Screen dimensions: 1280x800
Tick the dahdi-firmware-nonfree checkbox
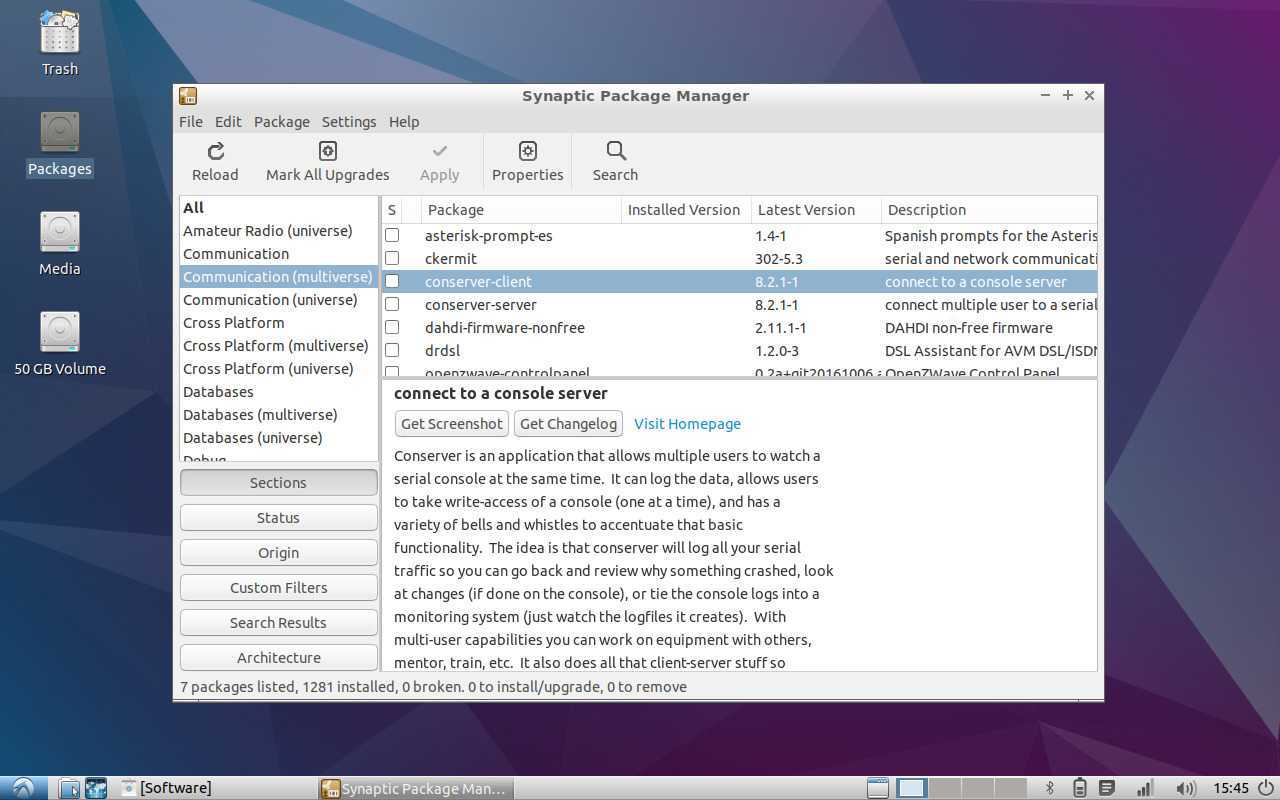coord(392,328)
